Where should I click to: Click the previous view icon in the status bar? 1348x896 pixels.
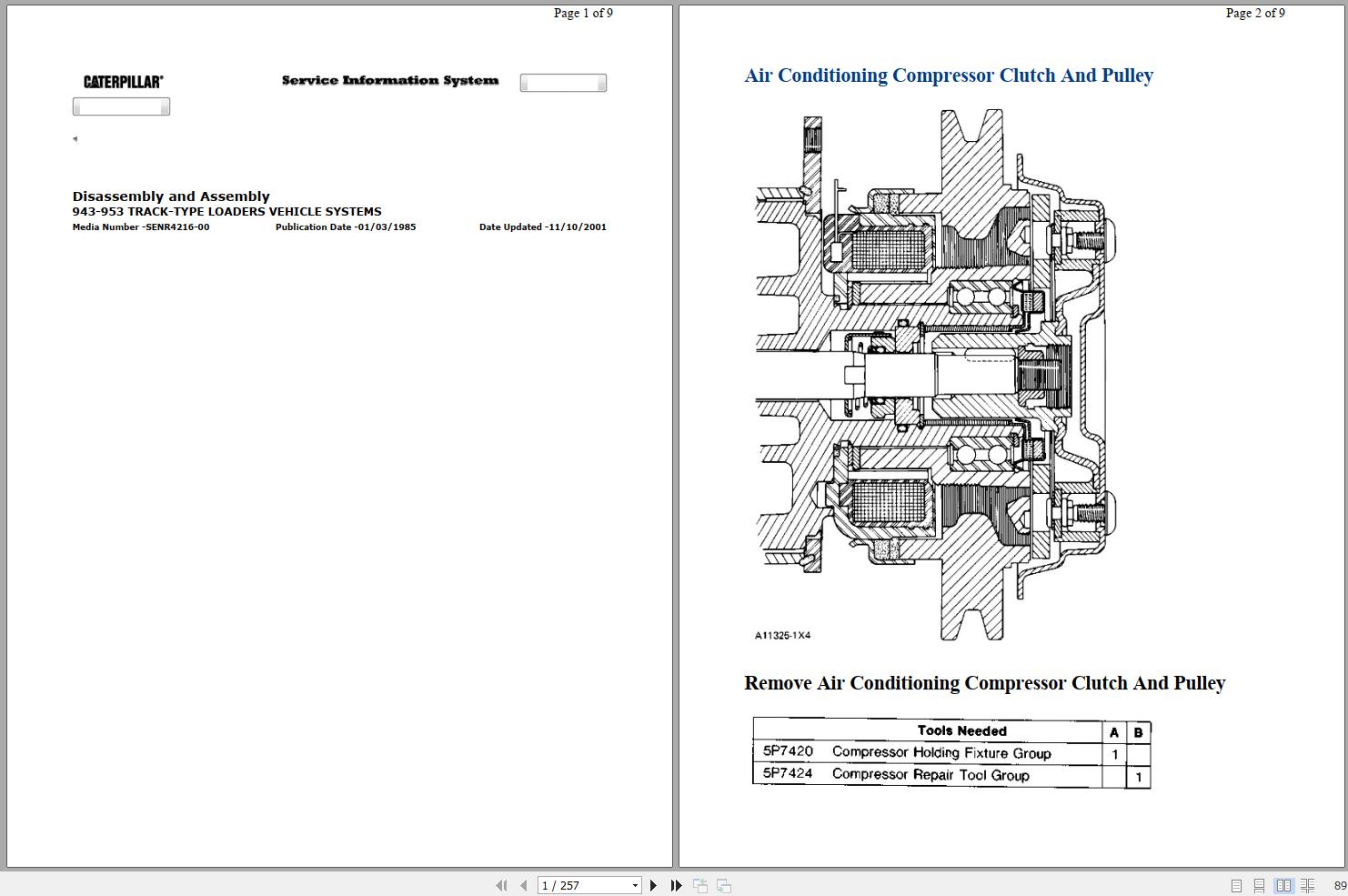(700, 885)
